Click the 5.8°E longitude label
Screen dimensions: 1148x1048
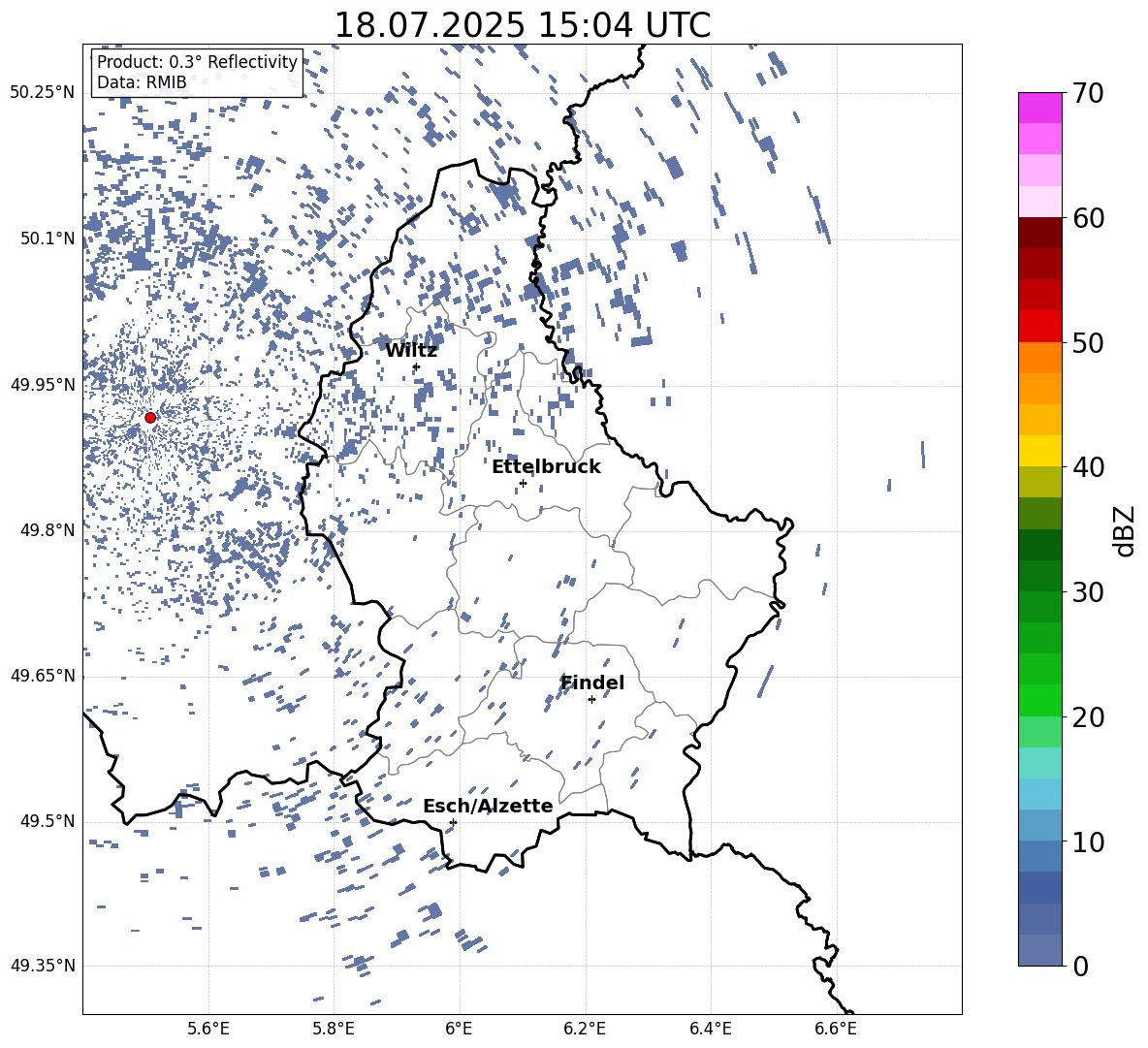pos(334,1029)
